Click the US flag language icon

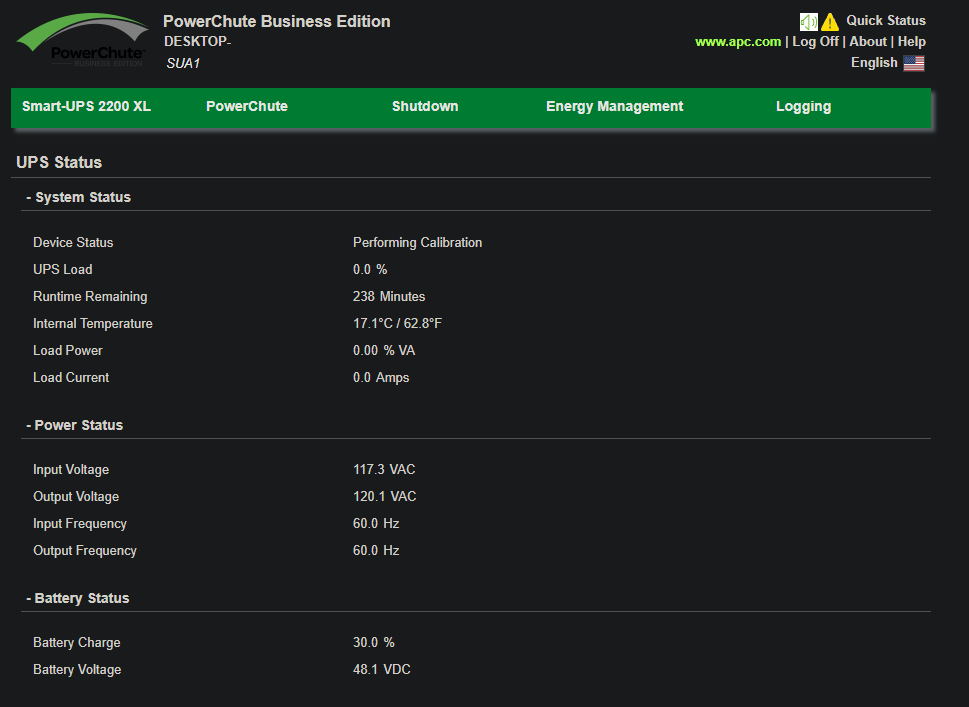point(913,63)
